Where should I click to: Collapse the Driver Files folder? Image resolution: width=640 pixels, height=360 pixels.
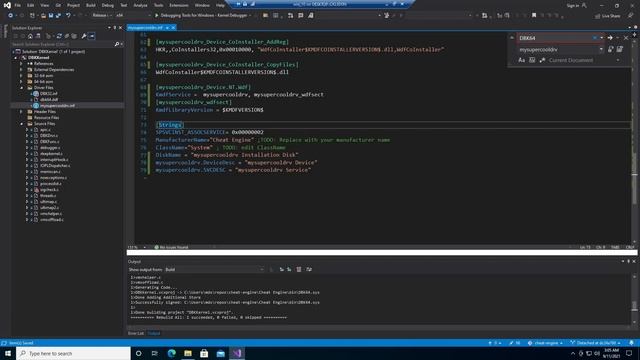point(21,88)
